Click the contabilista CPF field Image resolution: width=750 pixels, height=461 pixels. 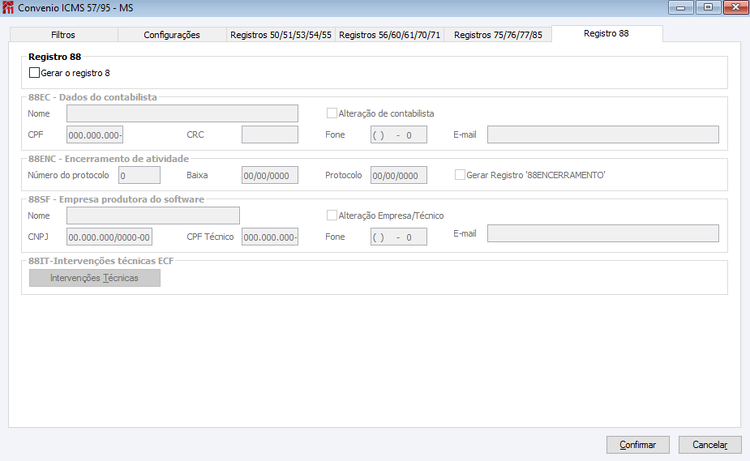pyautogui.click(x=95, y=135)
